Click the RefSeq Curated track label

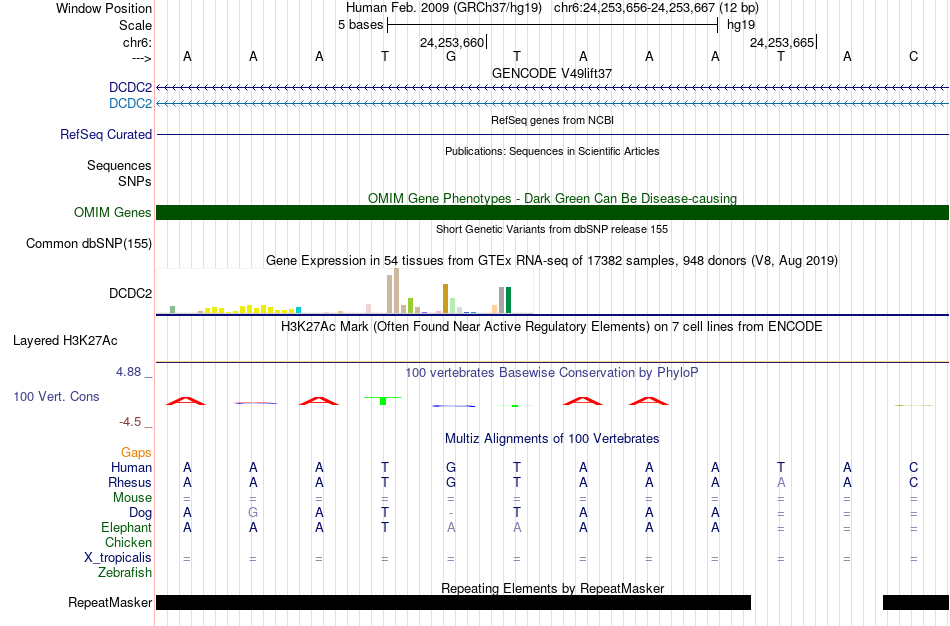pos(106,135)
